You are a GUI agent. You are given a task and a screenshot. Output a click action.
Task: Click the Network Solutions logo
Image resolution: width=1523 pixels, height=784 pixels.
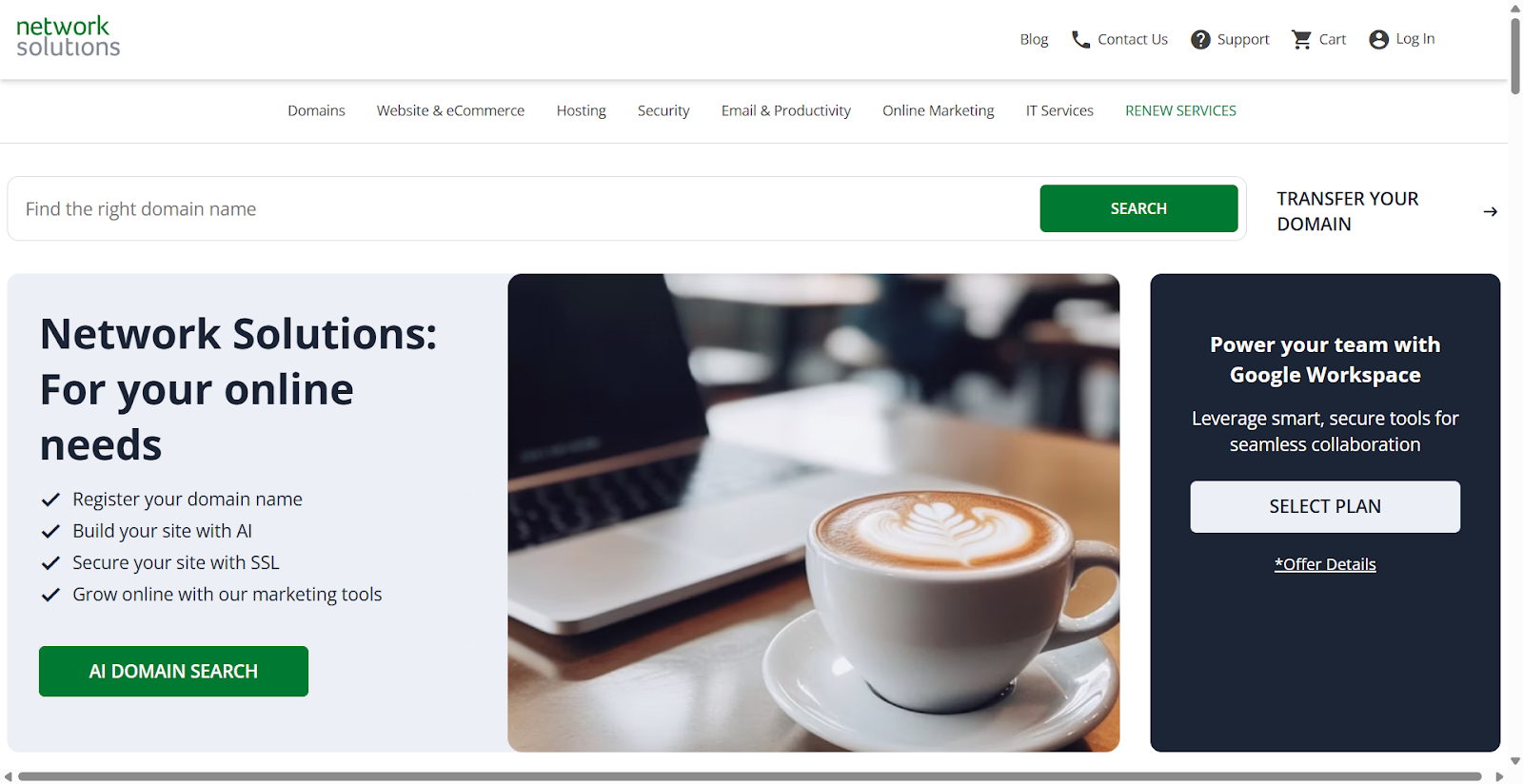click(x=68, y=37)
